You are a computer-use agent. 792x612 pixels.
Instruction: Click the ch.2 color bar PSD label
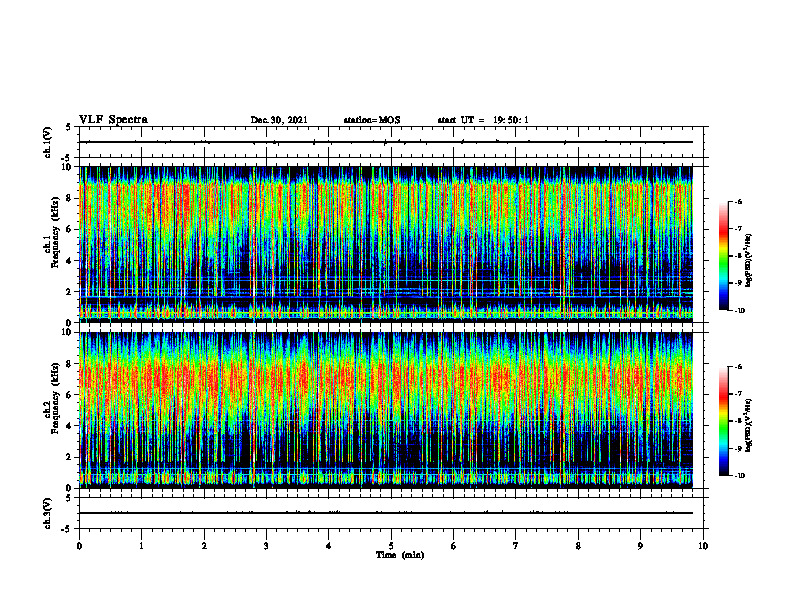pyautogui.click(x=749, y=425)
